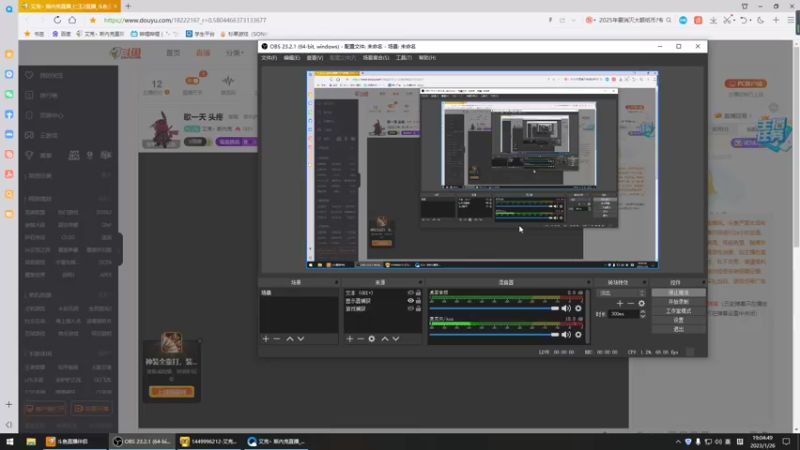Move scene down with arrow icon
The height and width of the screenshot is (450, 800).
(301, 339)
